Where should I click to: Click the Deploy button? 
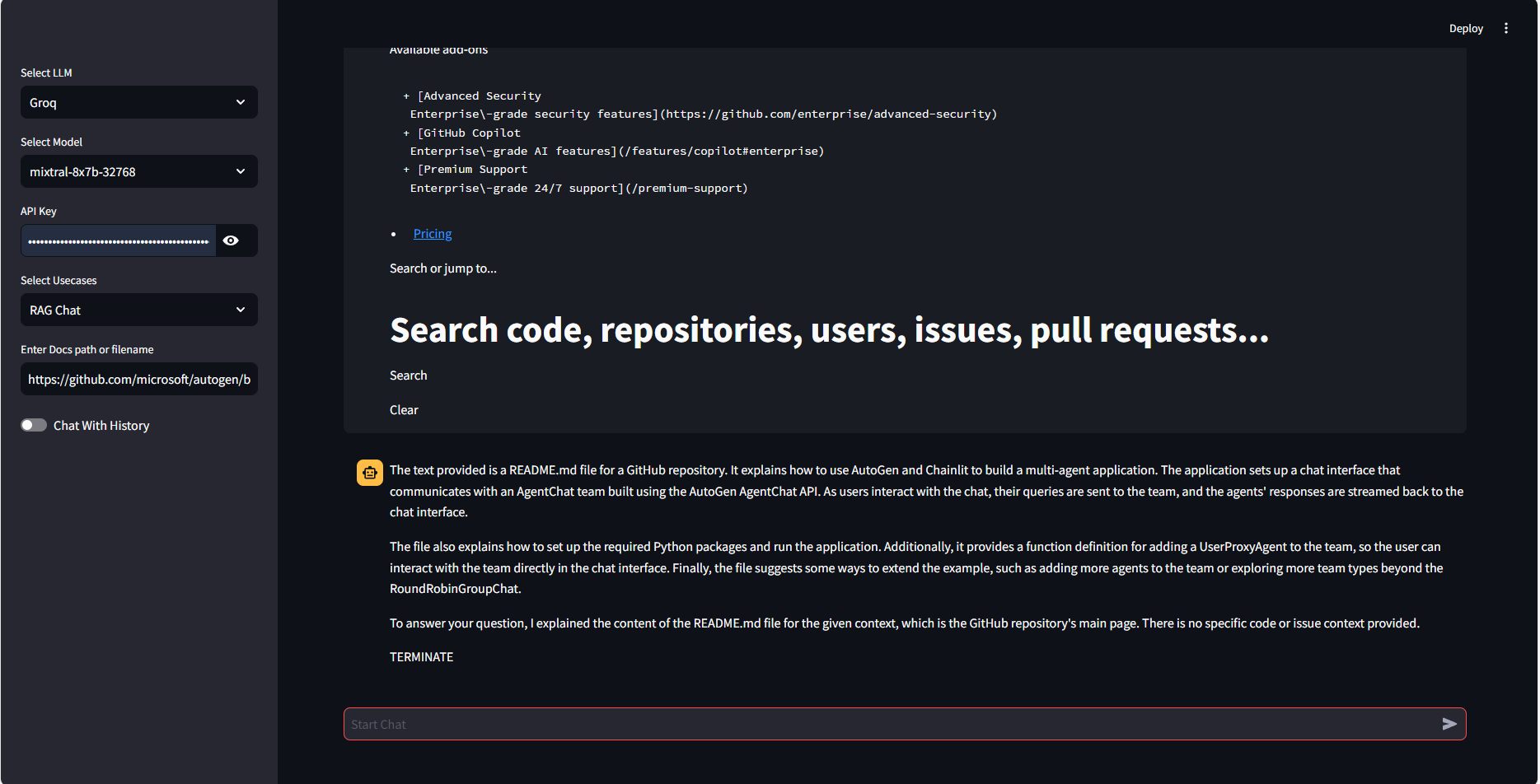coord(1465,28)
